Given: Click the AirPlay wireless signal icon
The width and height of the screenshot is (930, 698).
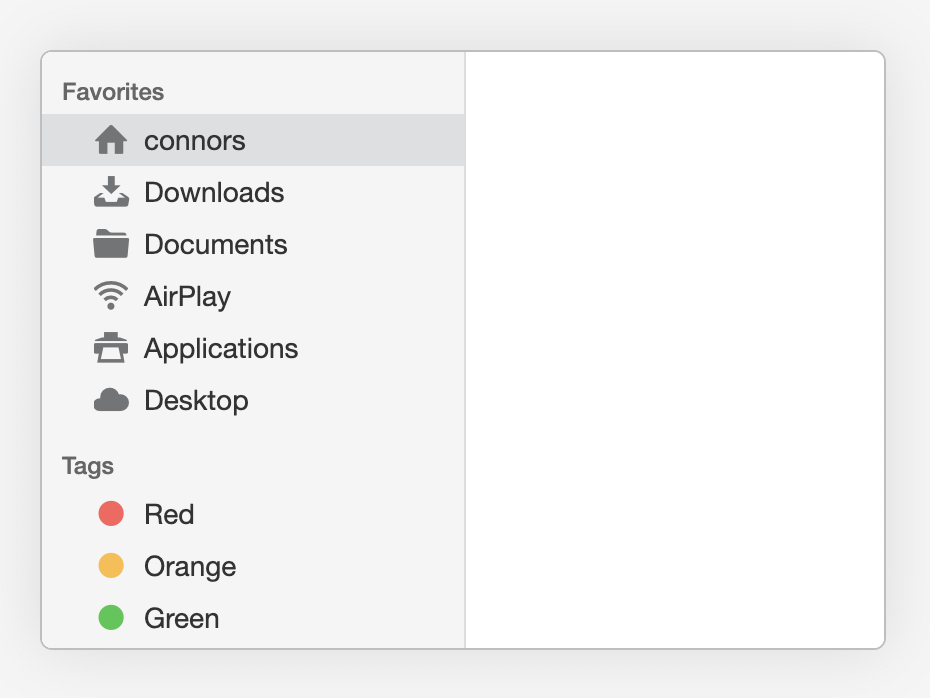Looking at the screenshot, I should pos(111,295).
